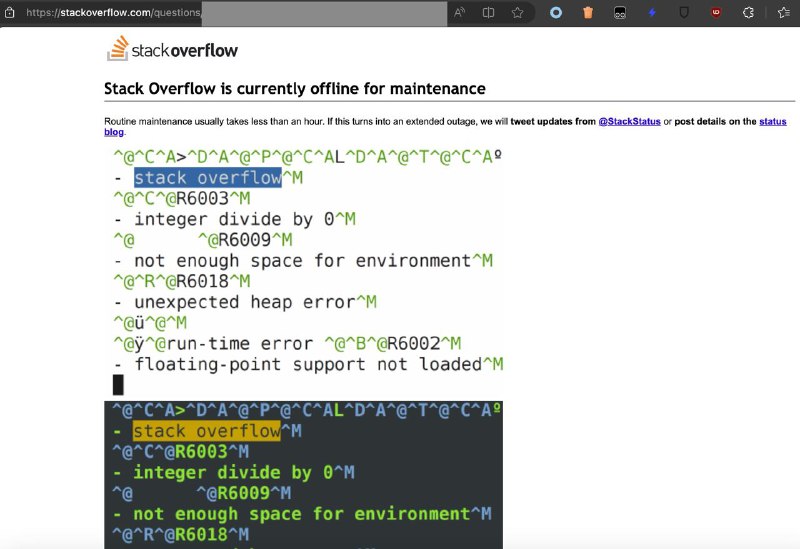
Task: Click the Stack Overflow logo
Action: tap(172, 48)
